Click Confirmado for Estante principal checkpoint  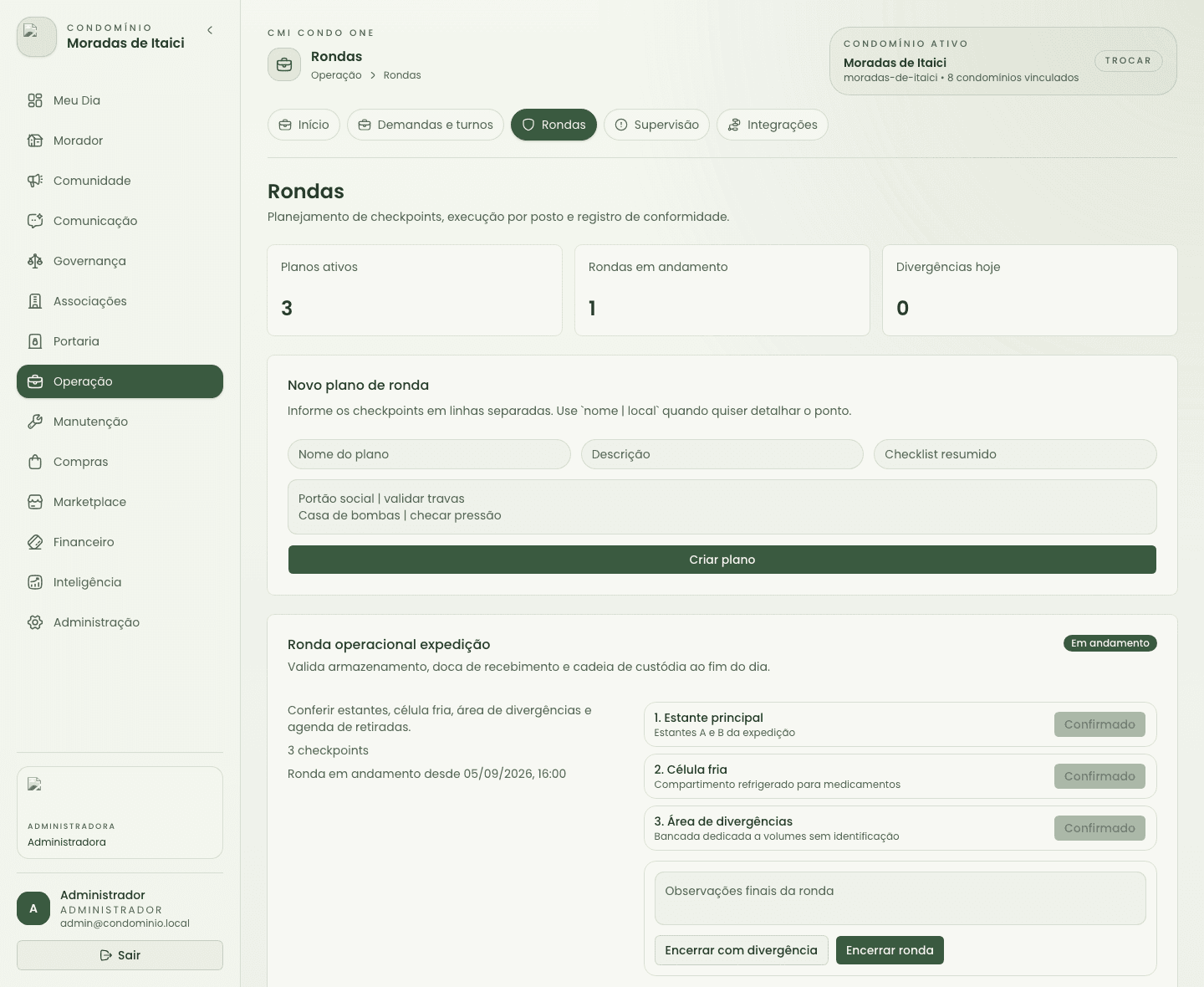click(x=1099, y=724)
